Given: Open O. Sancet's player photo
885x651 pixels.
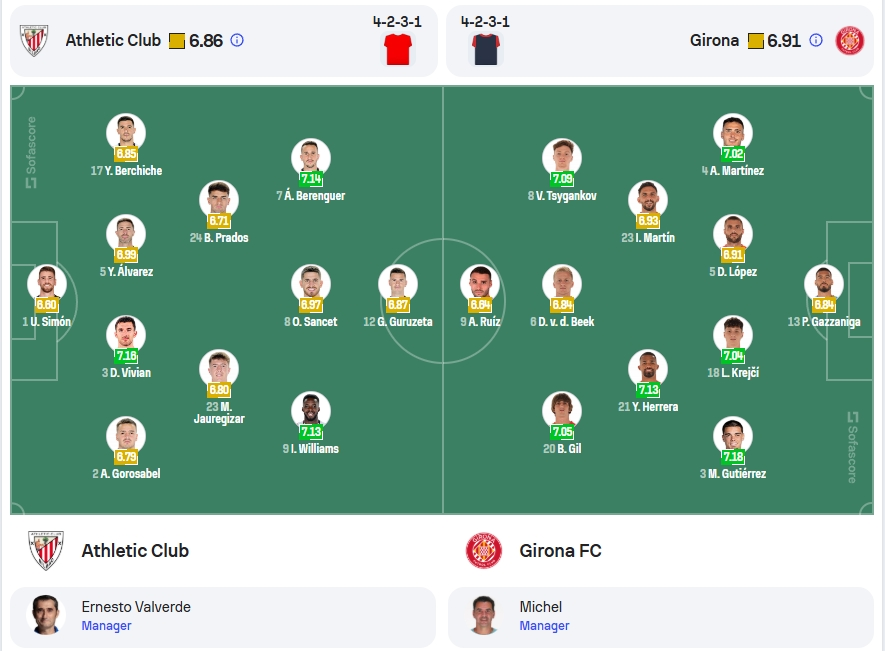Looking at the screenshot, I should point(311,283).
